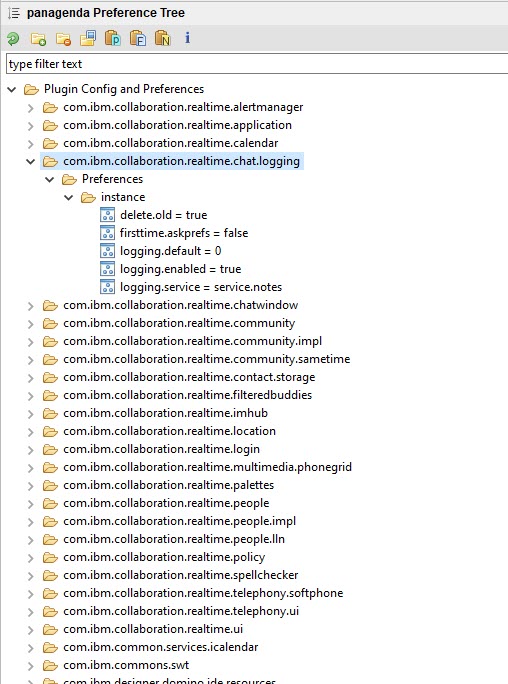
Task: Select com.ibm.collaboration.realtime.spellchecker item
Action: (x=181, y=575)
